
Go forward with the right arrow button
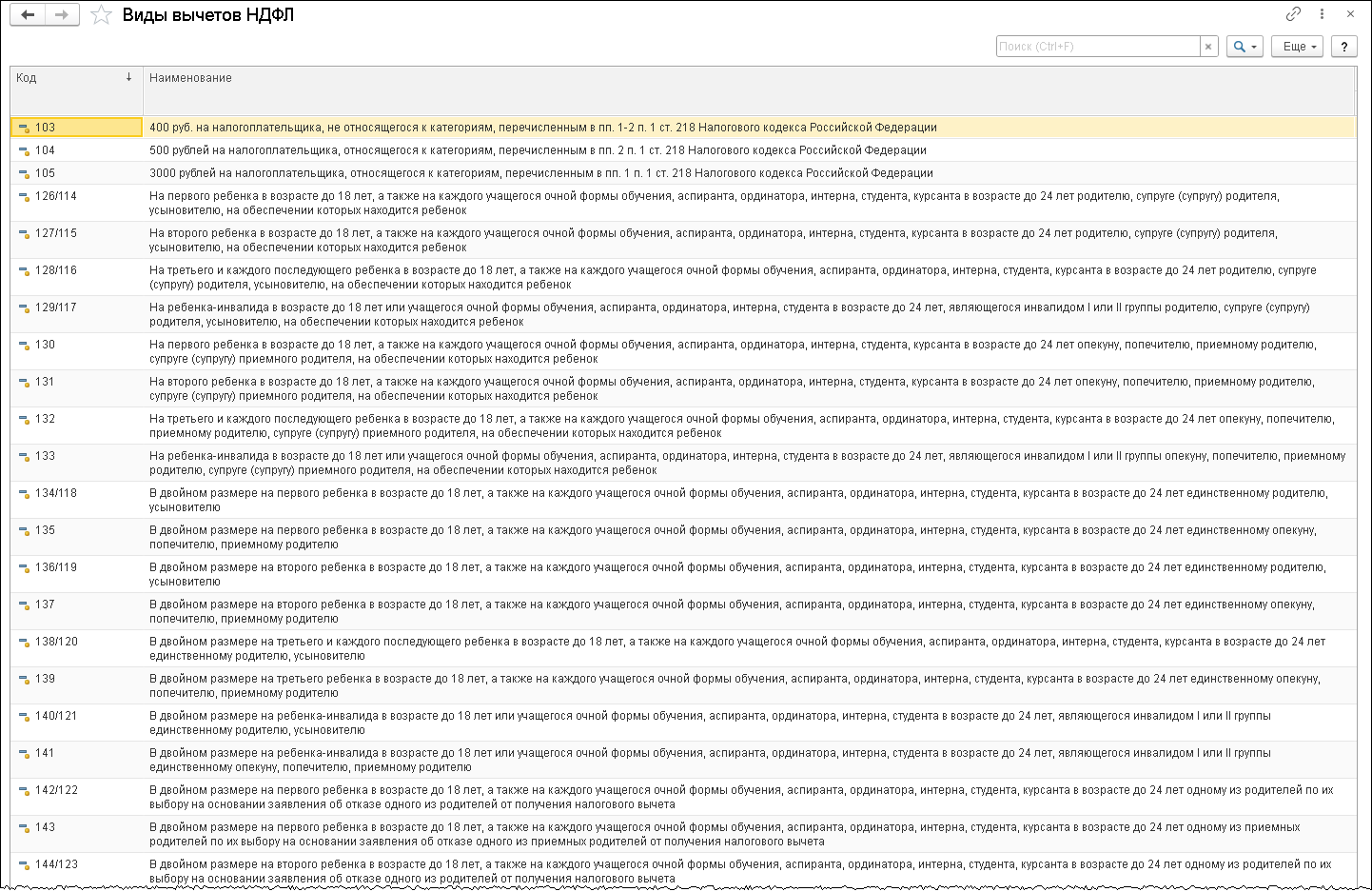(x=62, y=14)
